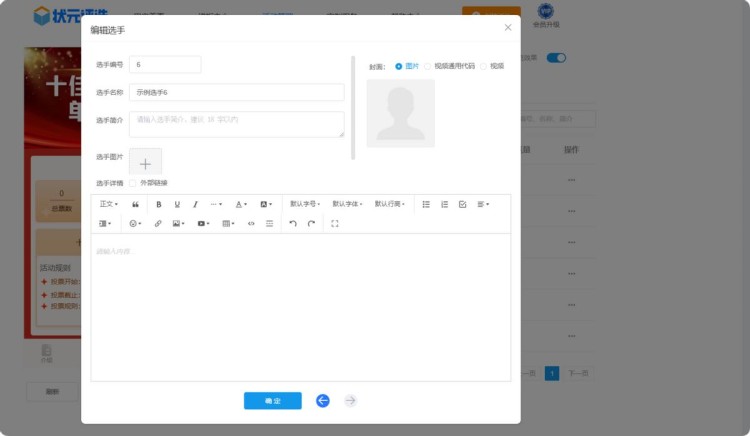Click the 确定 confirm button
The width and height of the screenshot is (750, 436).
tap(272, 401)
